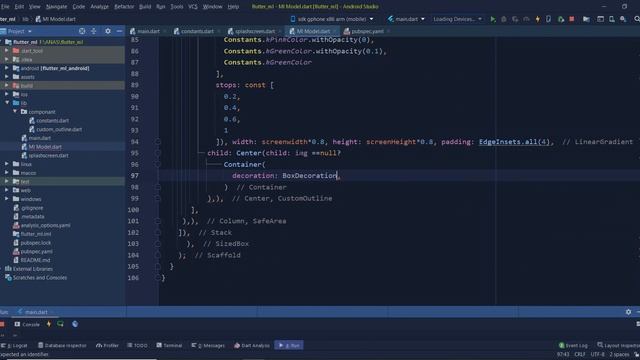Open Layout Inspector in status bar
The width and height of the screenshot is (640, 360).
click(x=618, y=345)
